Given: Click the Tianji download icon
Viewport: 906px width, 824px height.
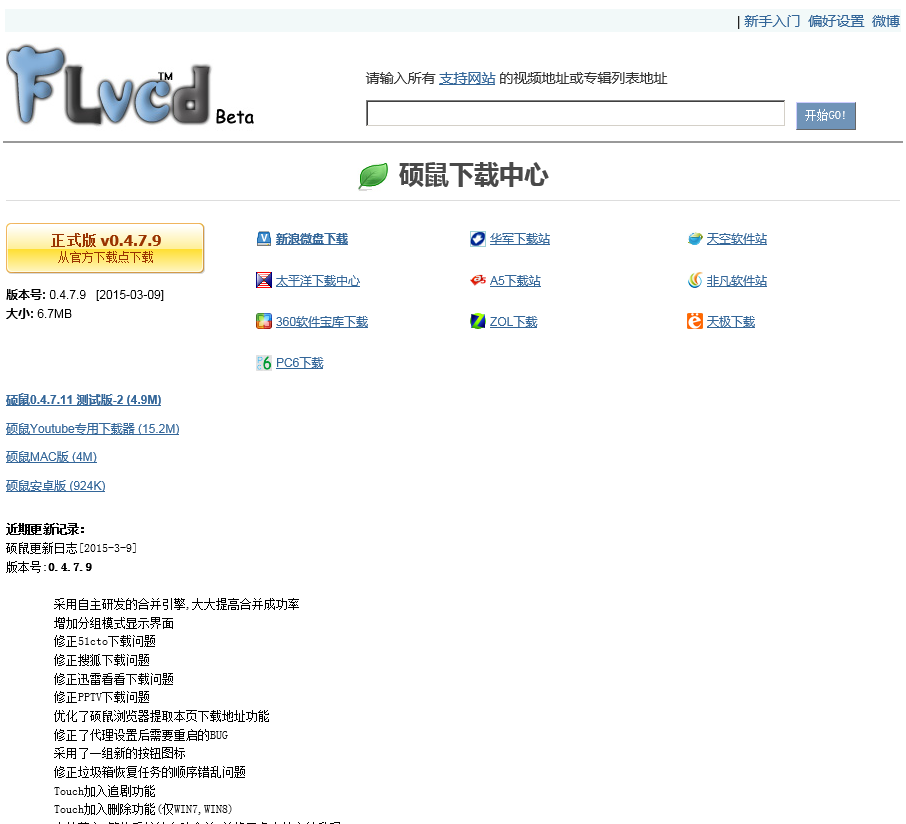Looking at the screenshot, I should (x=695, y=321).
